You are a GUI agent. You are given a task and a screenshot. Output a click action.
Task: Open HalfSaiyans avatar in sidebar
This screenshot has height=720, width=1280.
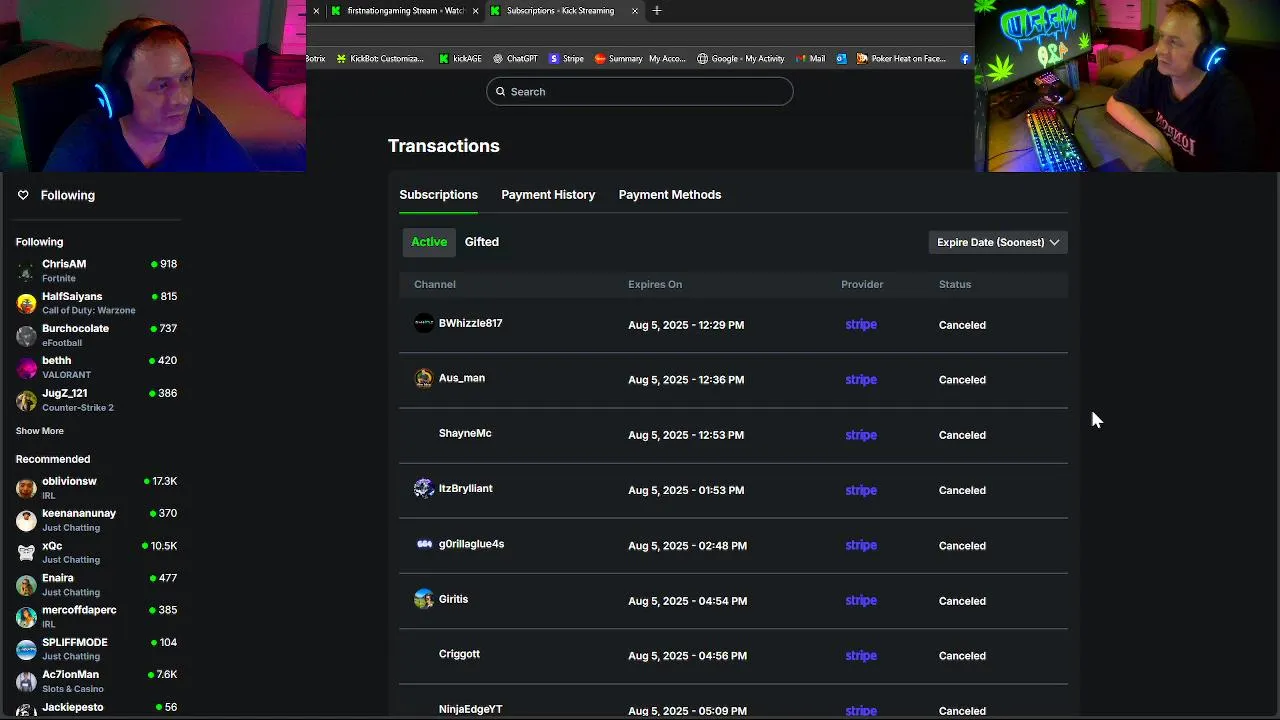pyautogui.click(x=26, y=303)
